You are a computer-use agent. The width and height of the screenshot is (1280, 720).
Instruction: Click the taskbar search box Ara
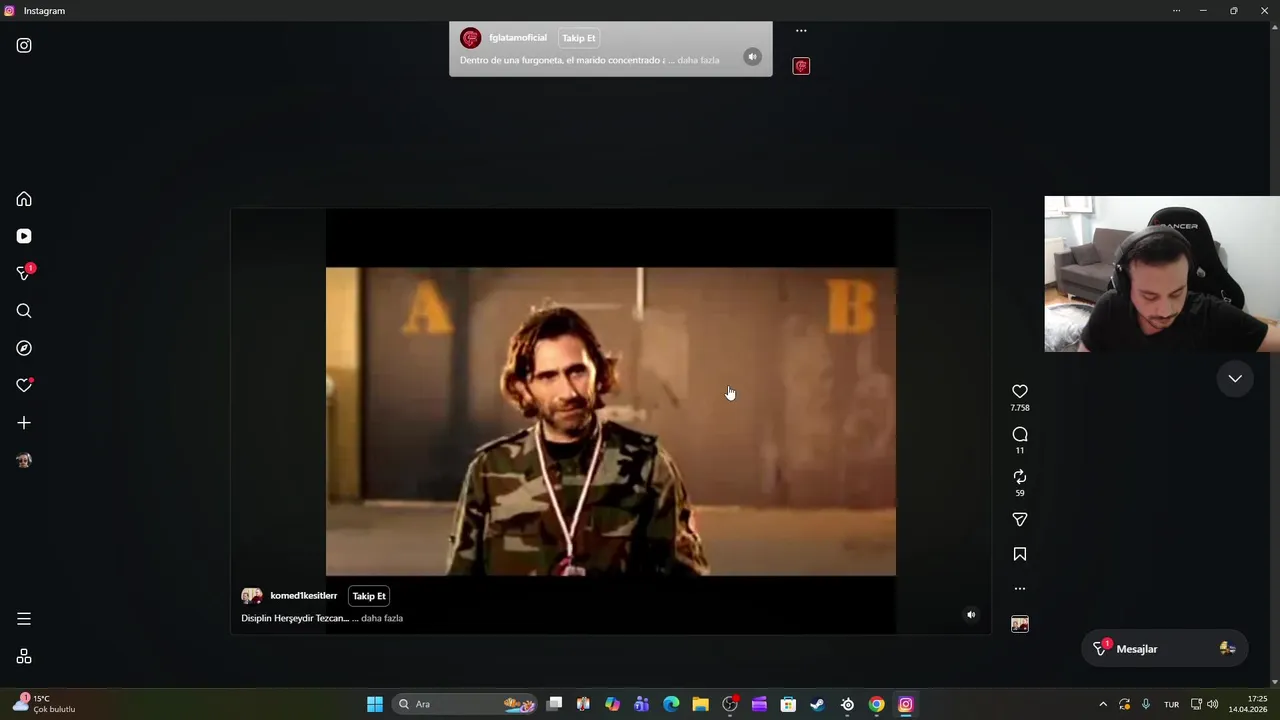[465, 704]
